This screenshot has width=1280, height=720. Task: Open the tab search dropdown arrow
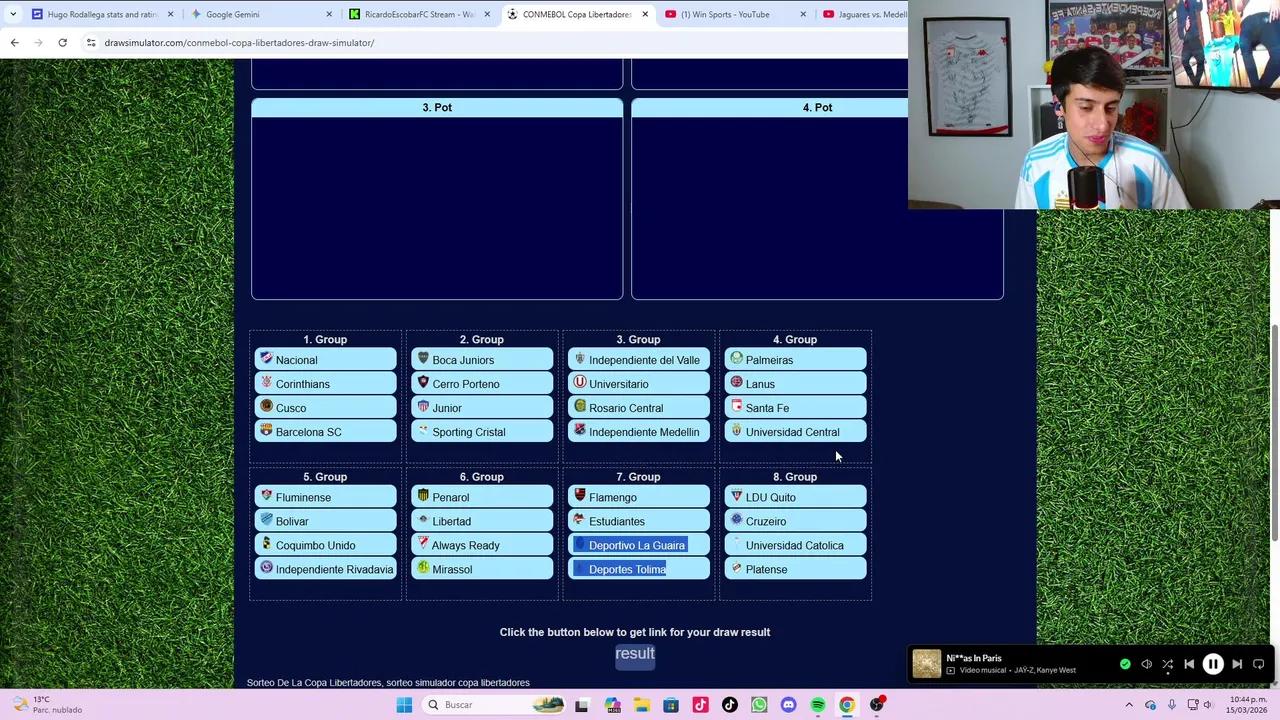click(12, 14)
